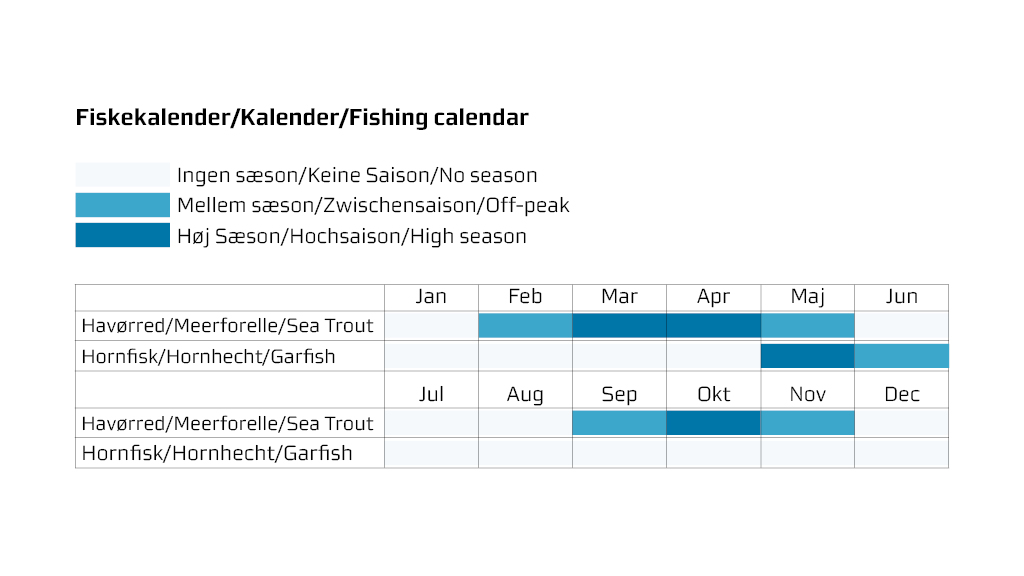This screenshot has height=576, width=1024.
Task: Click the Garfish Maj high season cell
Action: (x=808, y=356)
